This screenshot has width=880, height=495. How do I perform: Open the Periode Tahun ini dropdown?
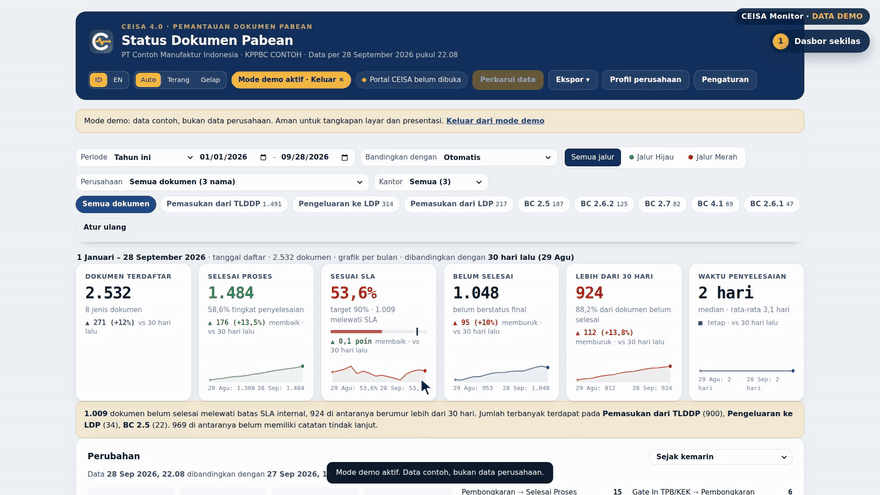153,158
